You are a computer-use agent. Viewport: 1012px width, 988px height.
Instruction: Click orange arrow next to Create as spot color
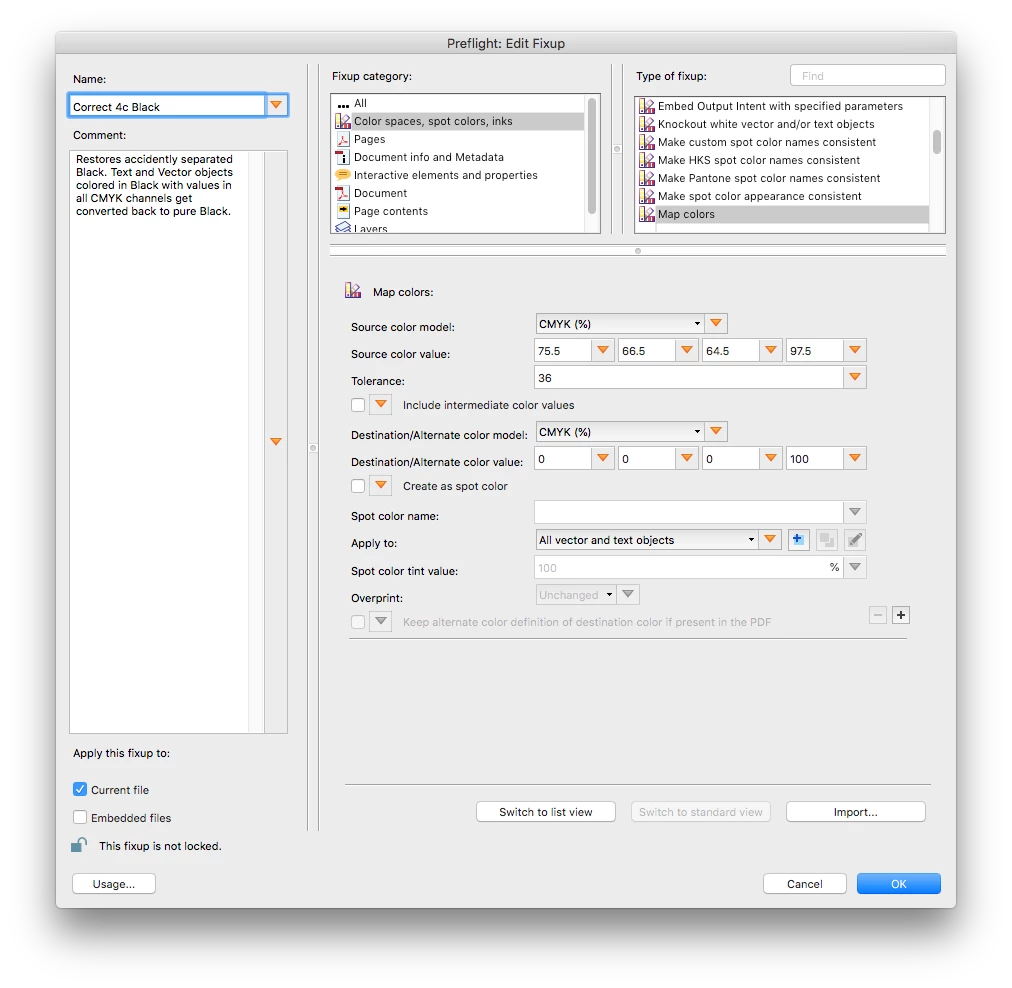pyautogui.click(x=381, y=485)
